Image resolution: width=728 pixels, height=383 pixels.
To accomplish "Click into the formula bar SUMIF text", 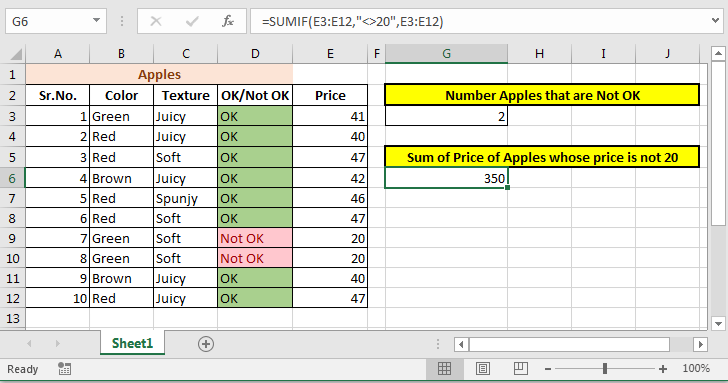I will (352, 21).
